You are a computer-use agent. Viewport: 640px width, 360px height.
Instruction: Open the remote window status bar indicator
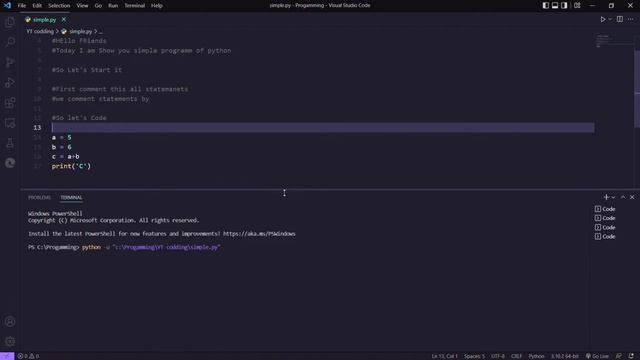(7, 356)
